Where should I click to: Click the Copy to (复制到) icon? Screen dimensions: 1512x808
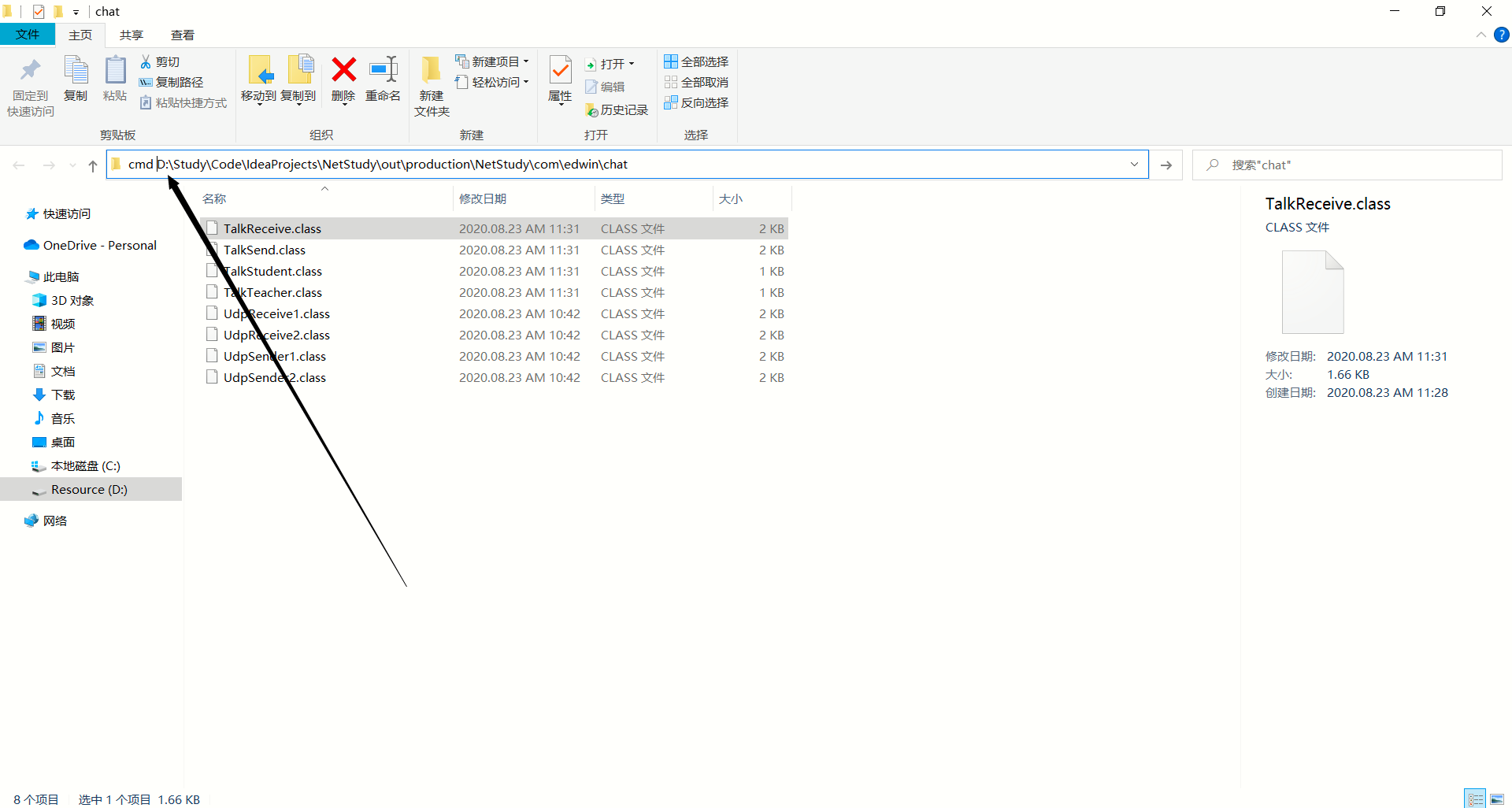coord(300,70)
